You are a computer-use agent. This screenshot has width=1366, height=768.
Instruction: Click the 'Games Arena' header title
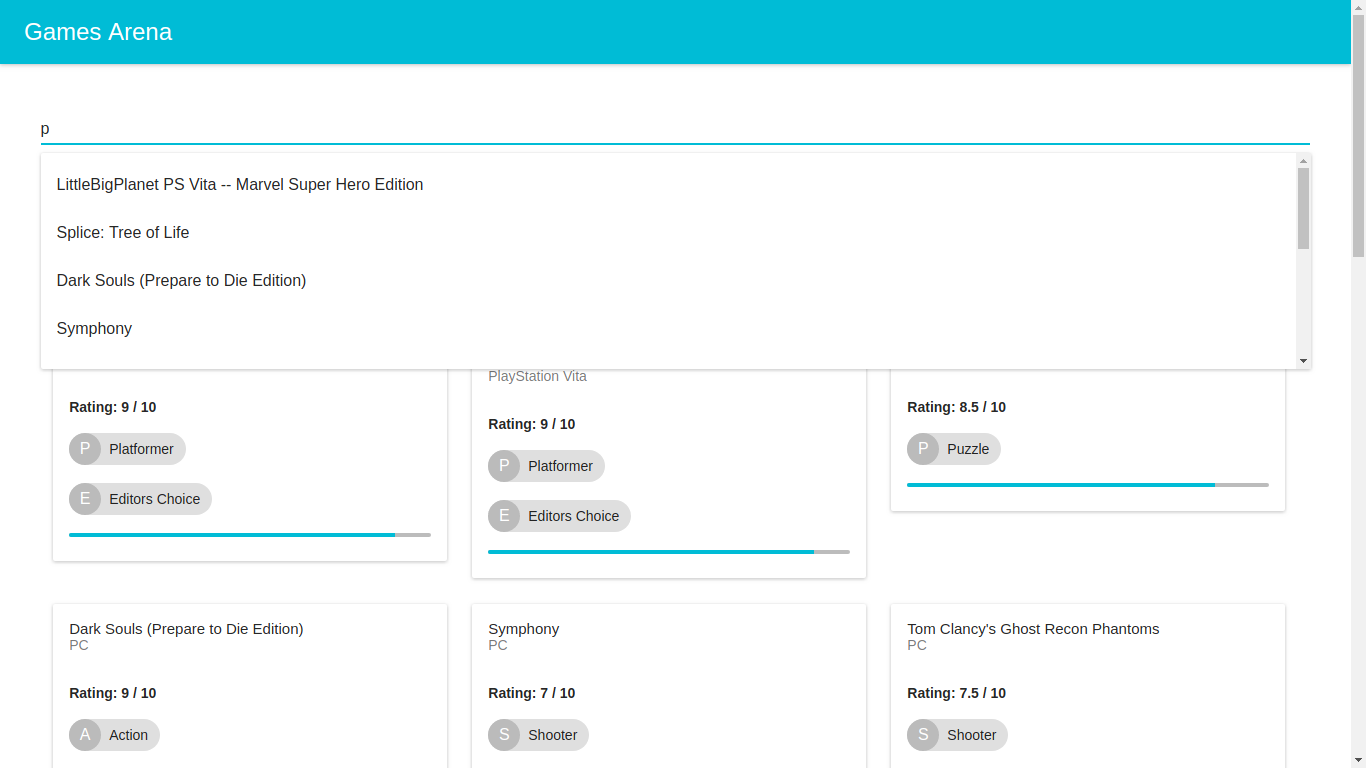[x=98, y=32]
